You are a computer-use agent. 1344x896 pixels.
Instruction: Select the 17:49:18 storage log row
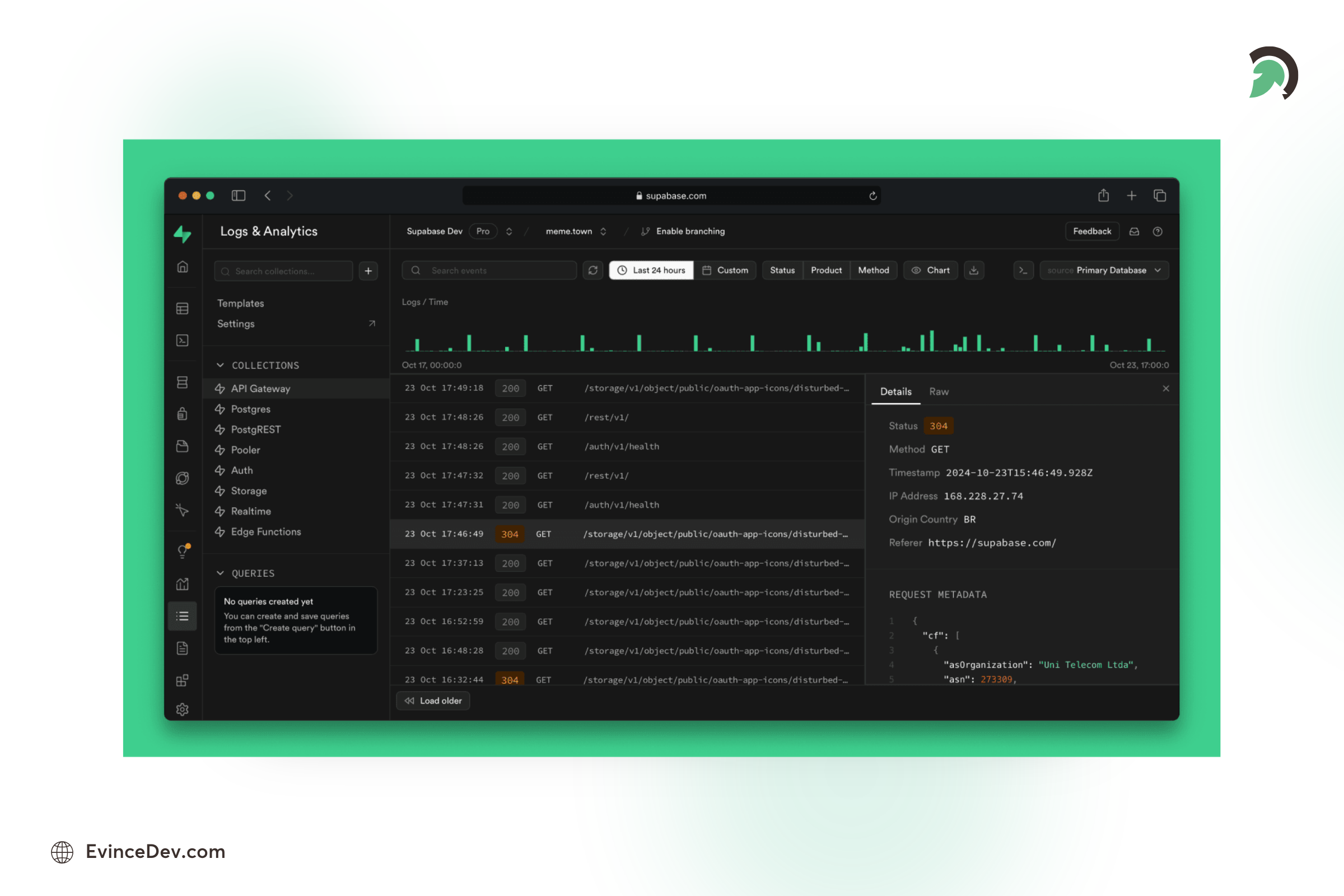pos(627,389)
